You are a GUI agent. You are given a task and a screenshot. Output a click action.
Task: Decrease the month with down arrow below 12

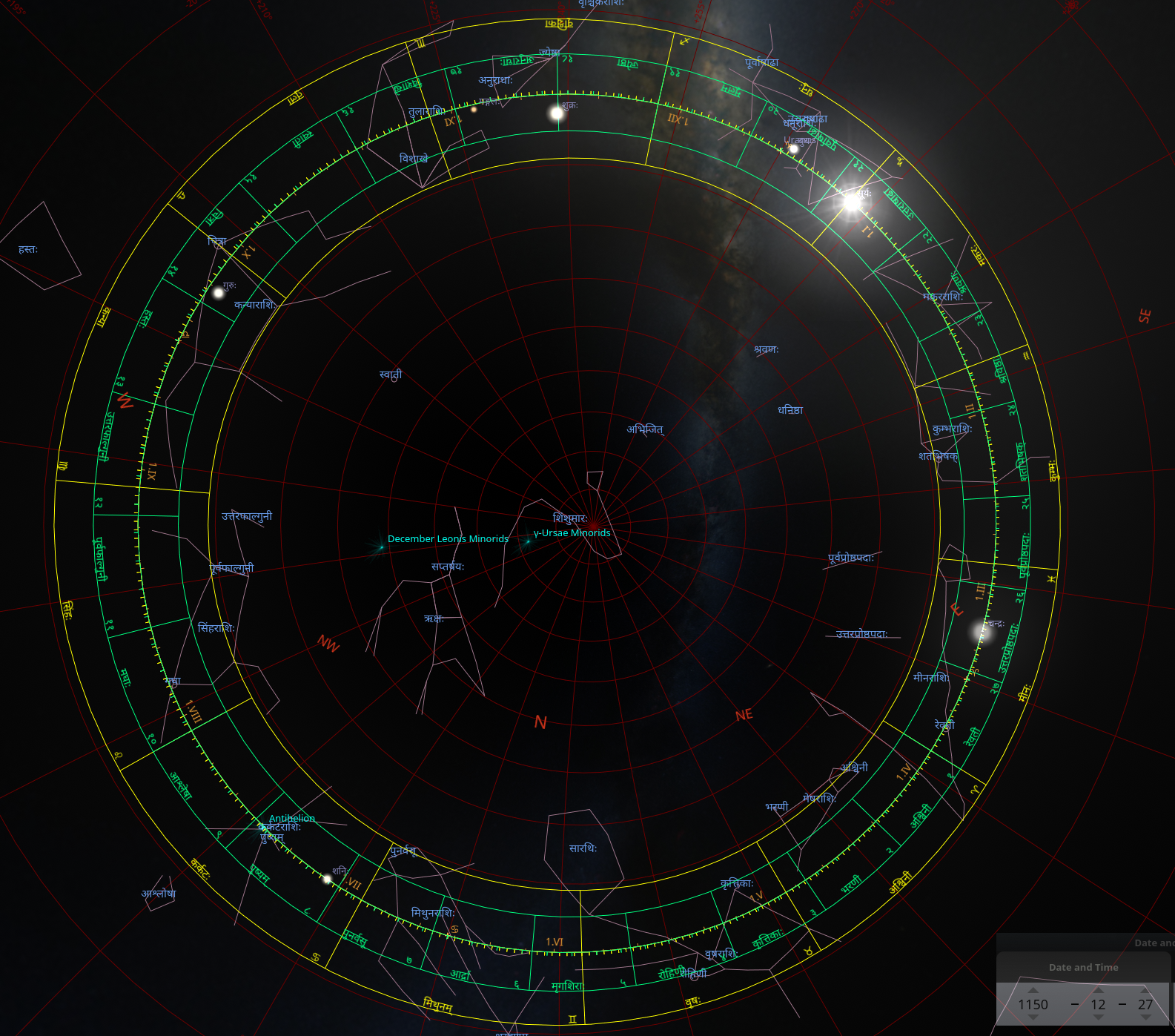(1098, 1018)
